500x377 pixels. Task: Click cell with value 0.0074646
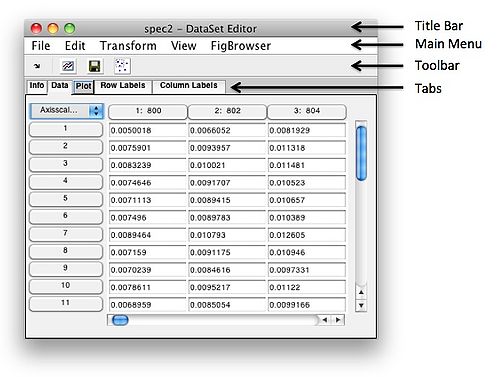(x=147, y=183)
